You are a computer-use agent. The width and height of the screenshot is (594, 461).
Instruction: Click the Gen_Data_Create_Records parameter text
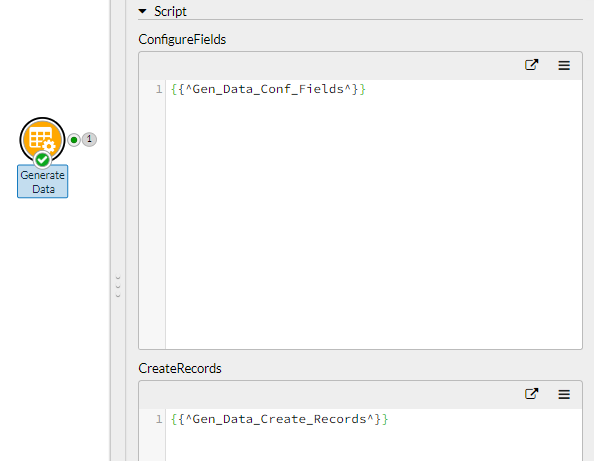pyautogui.click(x=280, y=419)
